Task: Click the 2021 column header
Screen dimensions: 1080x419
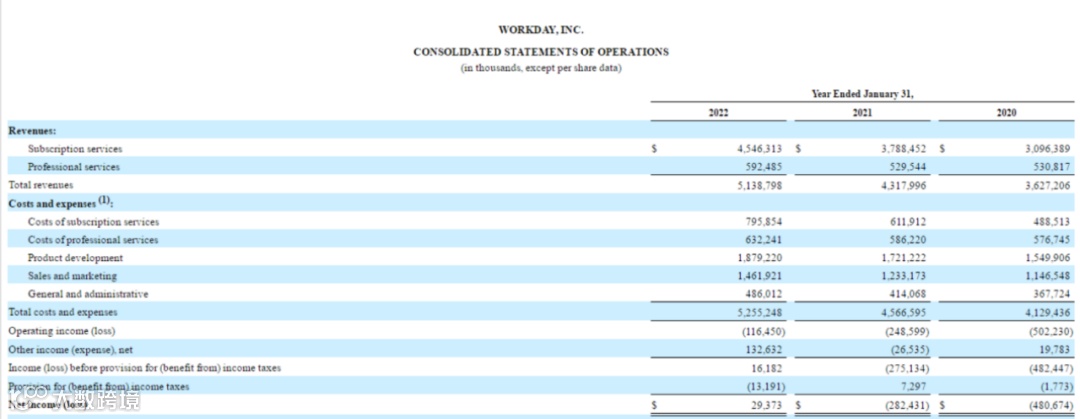Action: point(862,113)
